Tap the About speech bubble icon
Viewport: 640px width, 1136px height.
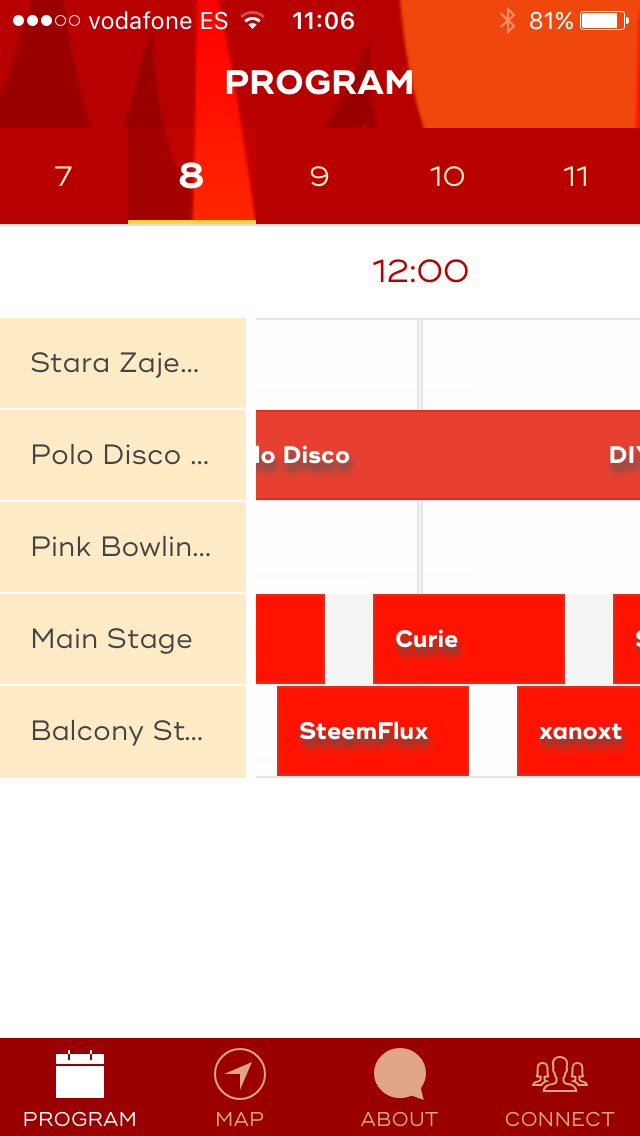[x=399, y=1075]
